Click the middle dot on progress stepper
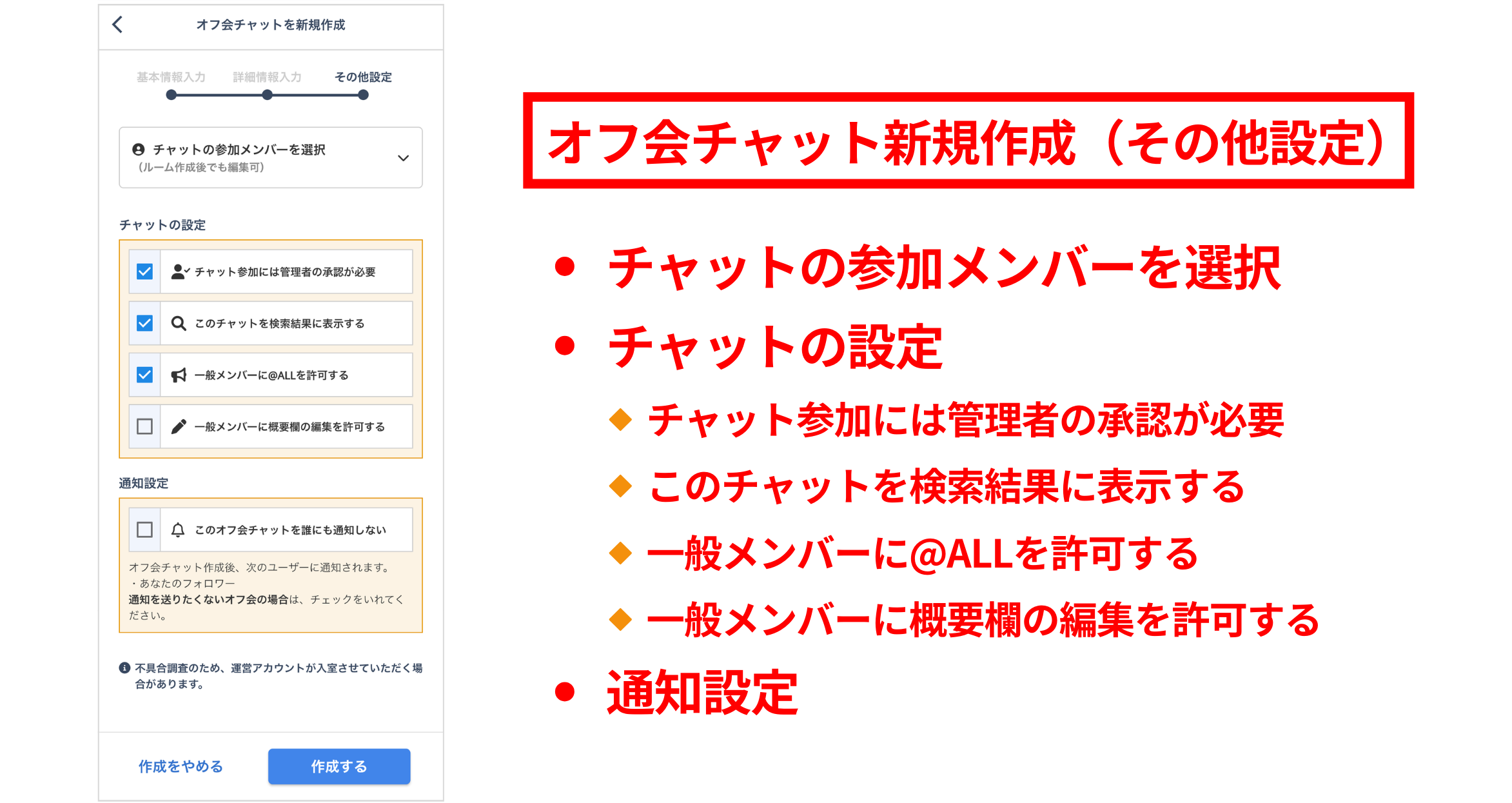 (x=267, y=95)
